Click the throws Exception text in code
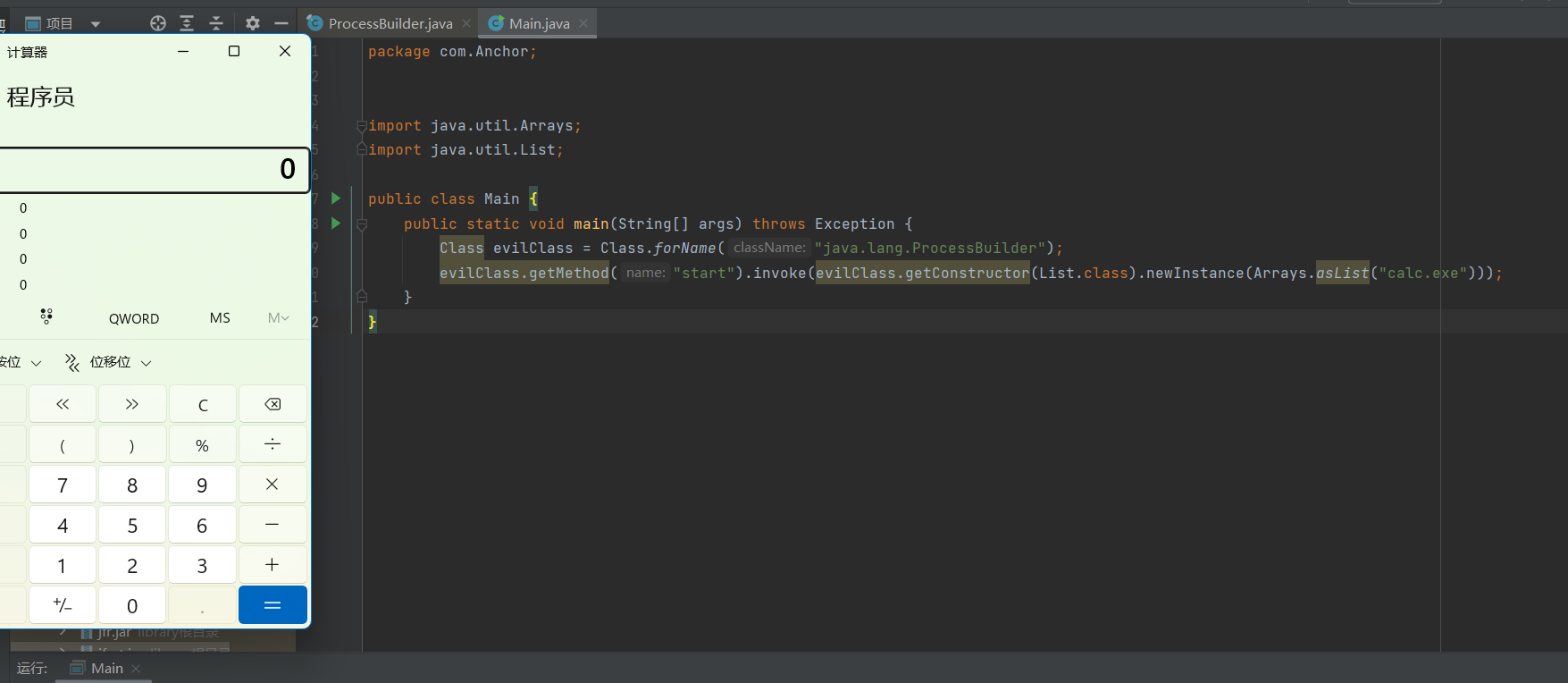Screen dimensions: 1568x683 [x=823, y=224]
